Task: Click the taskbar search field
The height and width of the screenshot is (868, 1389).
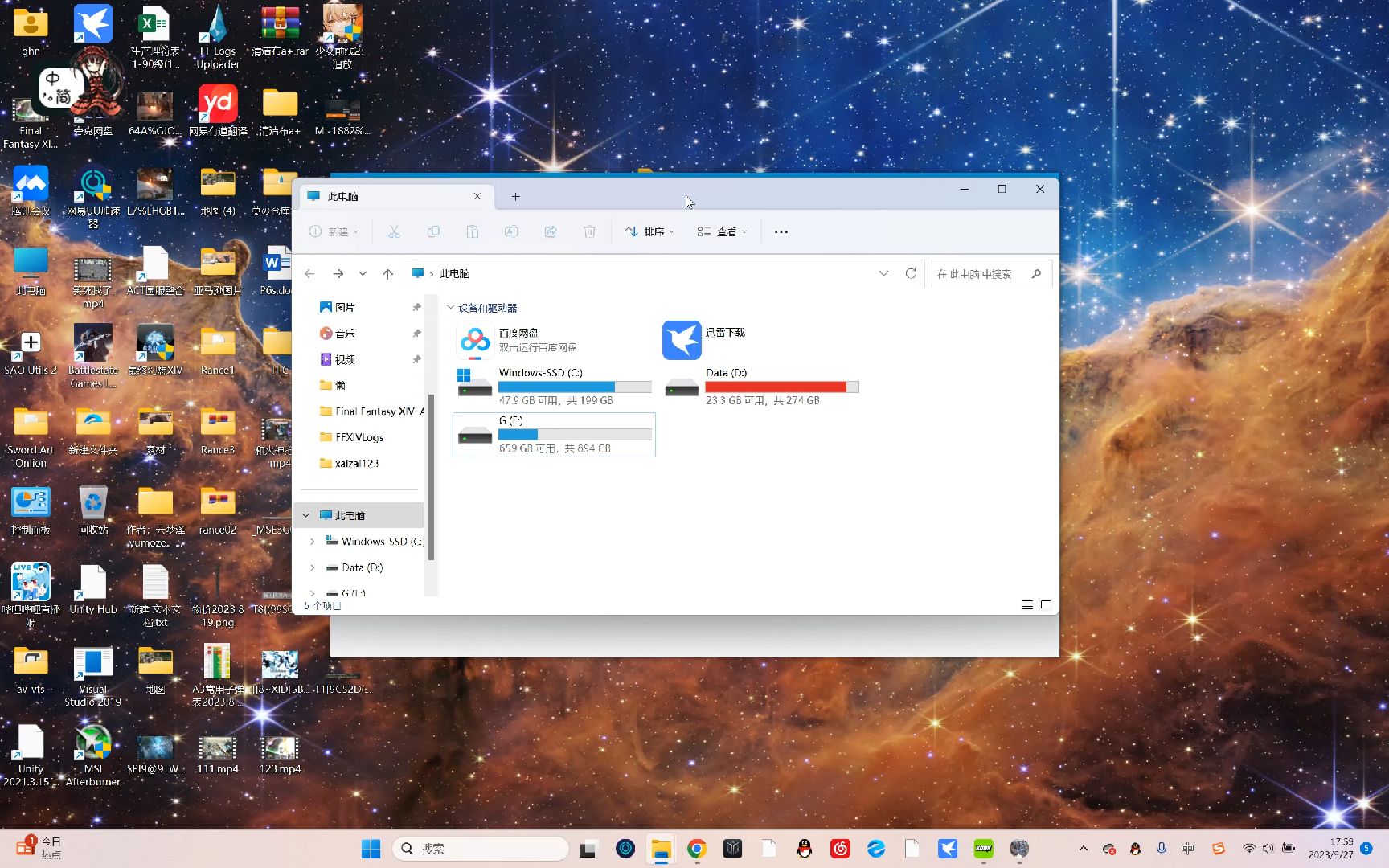Action: click(481, 849)
